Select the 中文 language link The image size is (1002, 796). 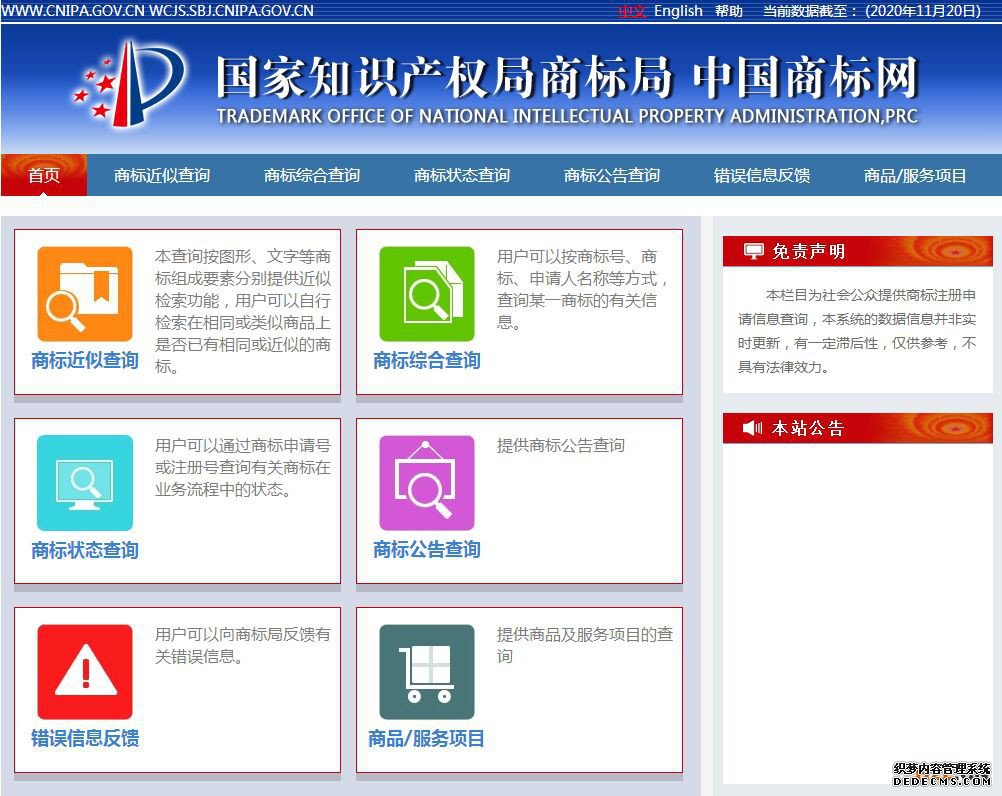coord(633,11)
